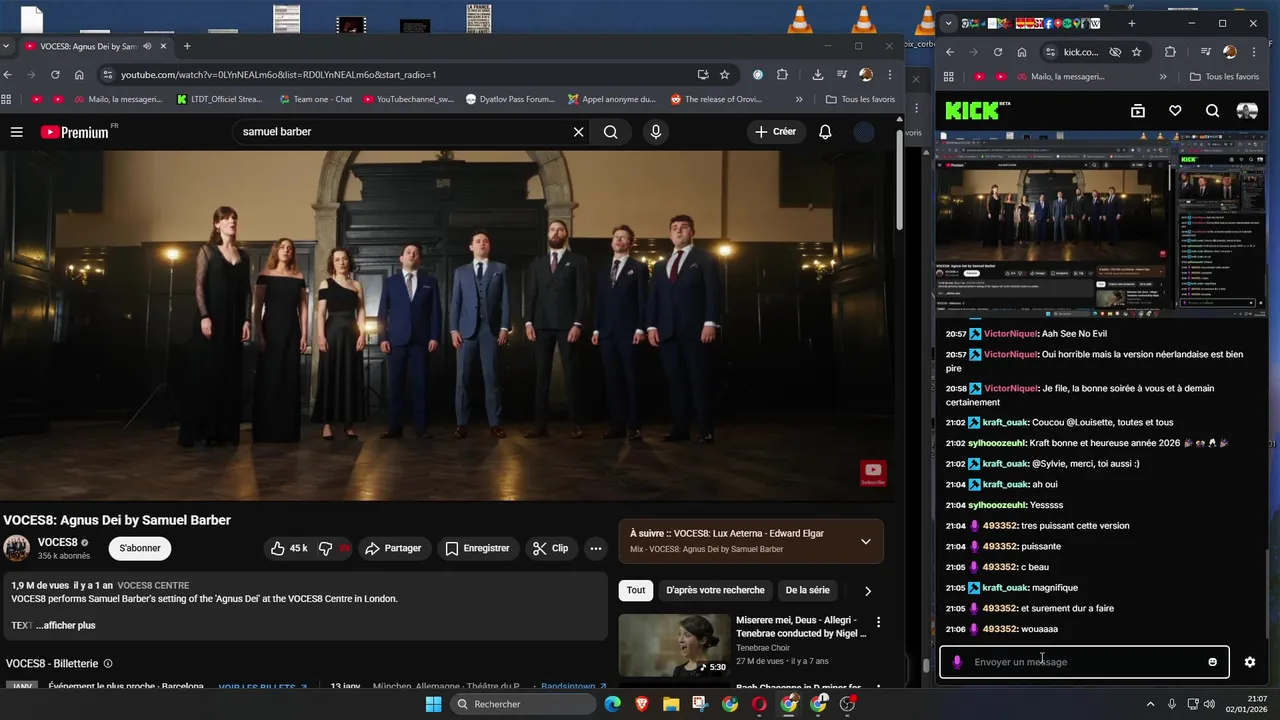Show hidden system tray icons
The image size is (1280, 720).
1150,704
